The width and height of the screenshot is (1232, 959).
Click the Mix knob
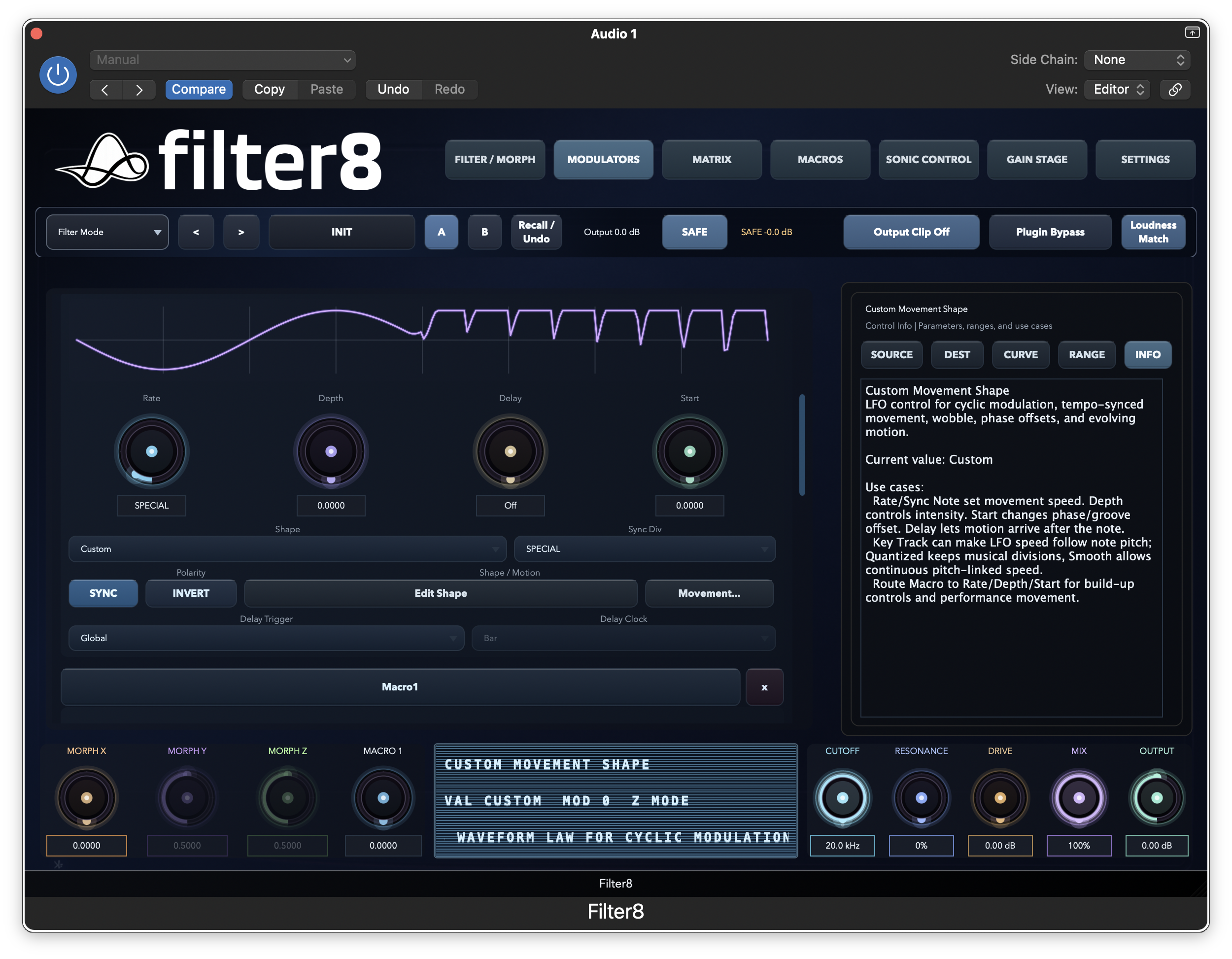pos(1079,798)
